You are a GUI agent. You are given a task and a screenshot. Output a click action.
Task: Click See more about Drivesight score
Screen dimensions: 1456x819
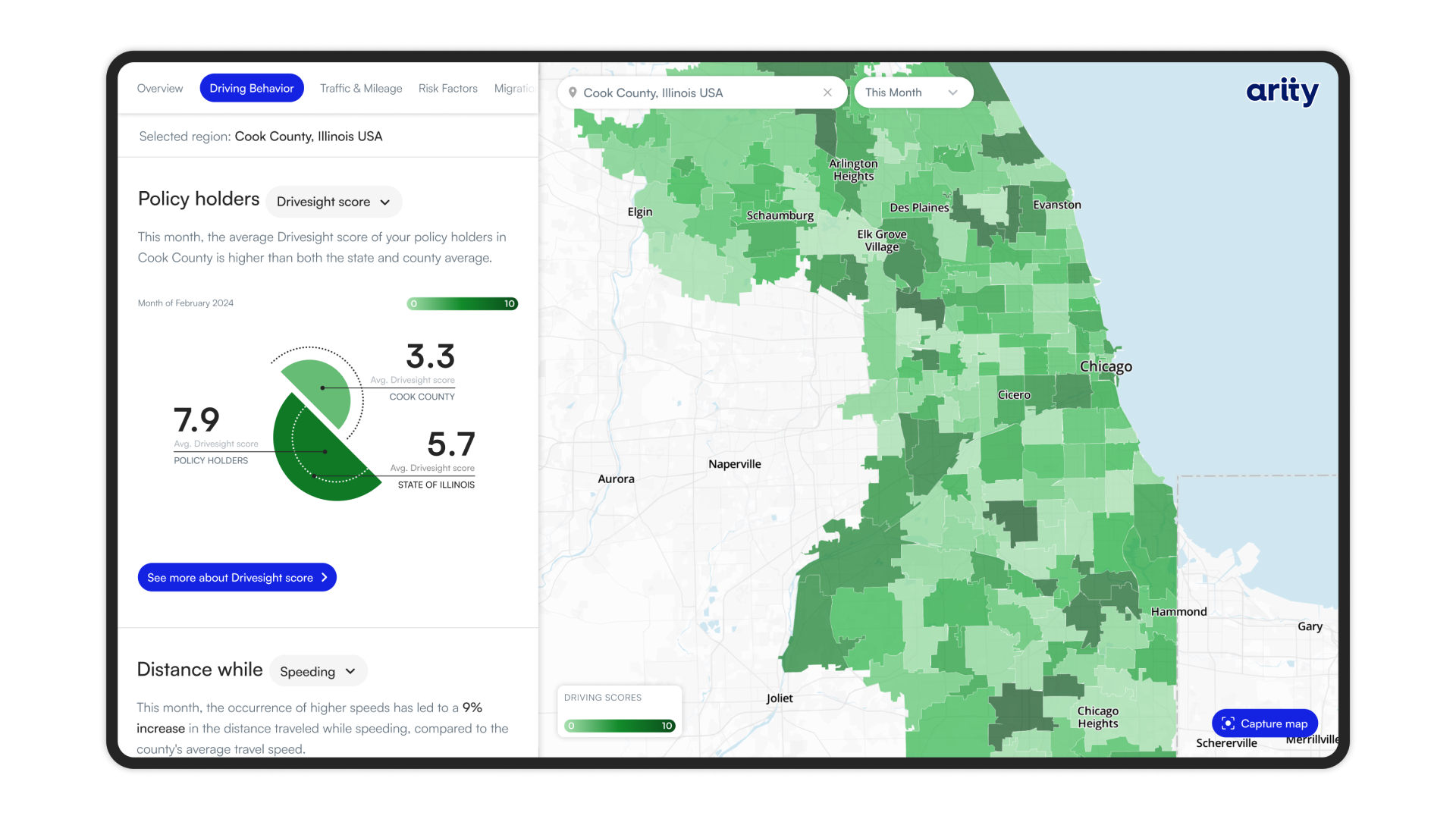point(237,577)
